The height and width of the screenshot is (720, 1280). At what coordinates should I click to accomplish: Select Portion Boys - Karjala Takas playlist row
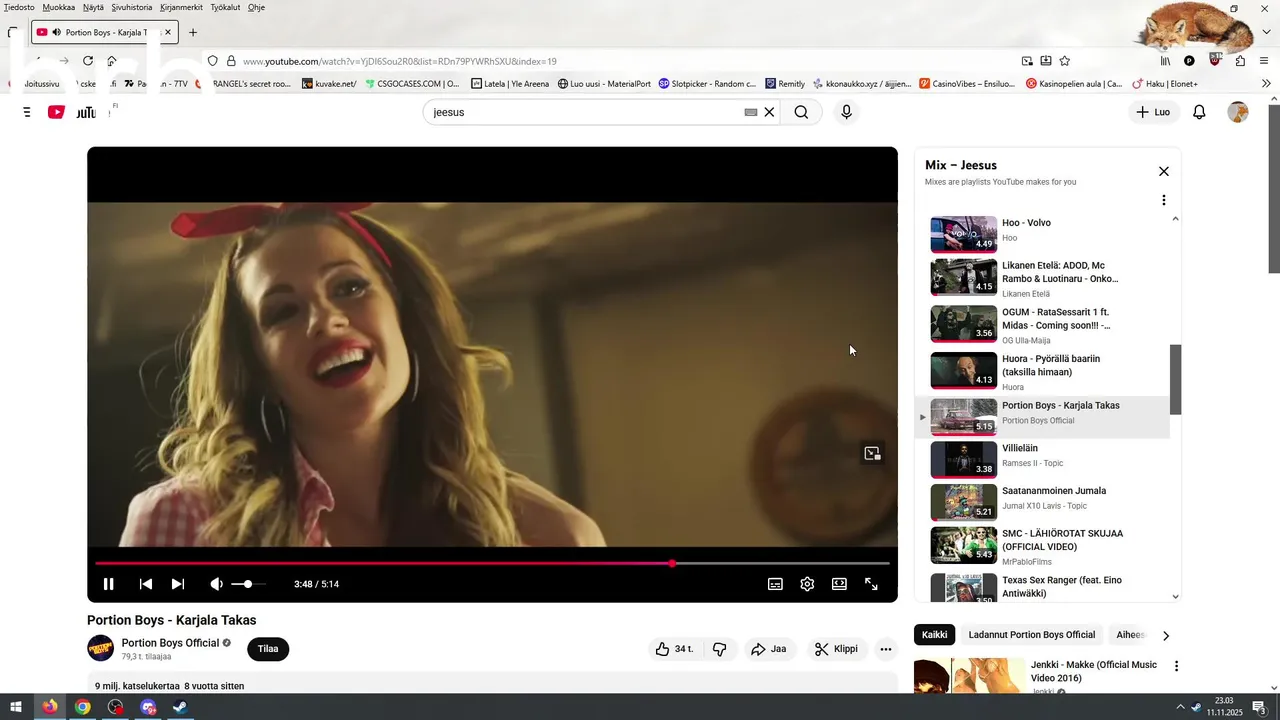[1041, 417]
